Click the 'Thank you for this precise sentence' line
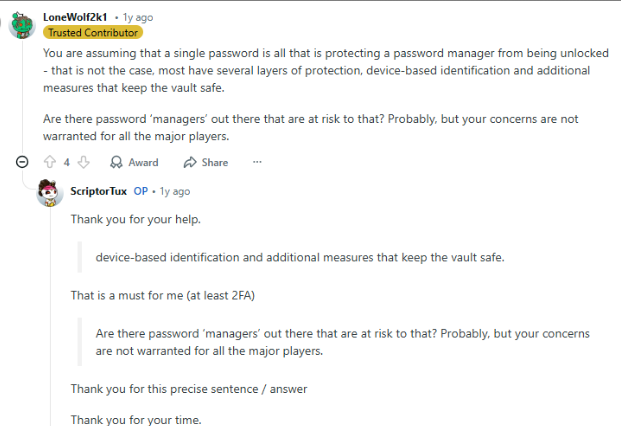The height and width of the screenshot is (426, 621). (188, 388)
